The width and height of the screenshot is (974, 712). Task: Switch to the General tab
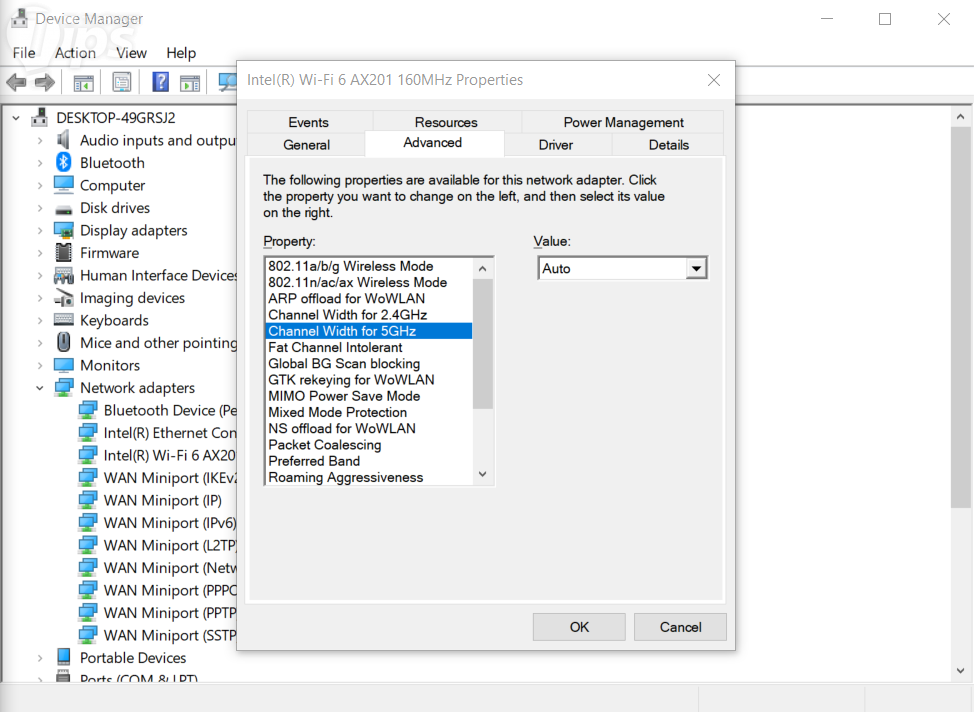pyautogui.click(x=306, y=145)
